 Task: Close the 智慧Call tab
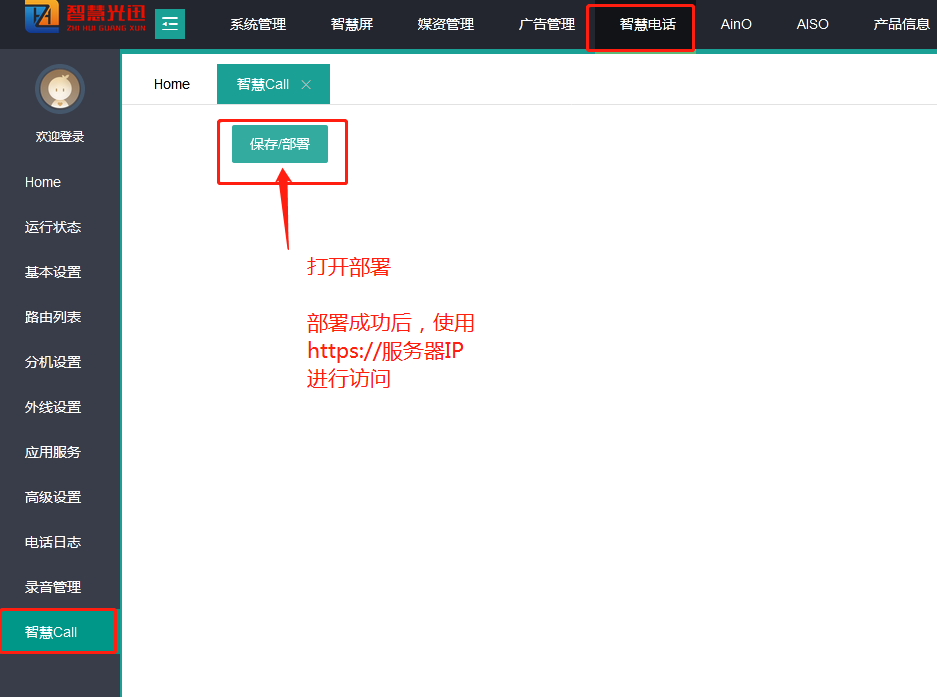click(306, 85)
